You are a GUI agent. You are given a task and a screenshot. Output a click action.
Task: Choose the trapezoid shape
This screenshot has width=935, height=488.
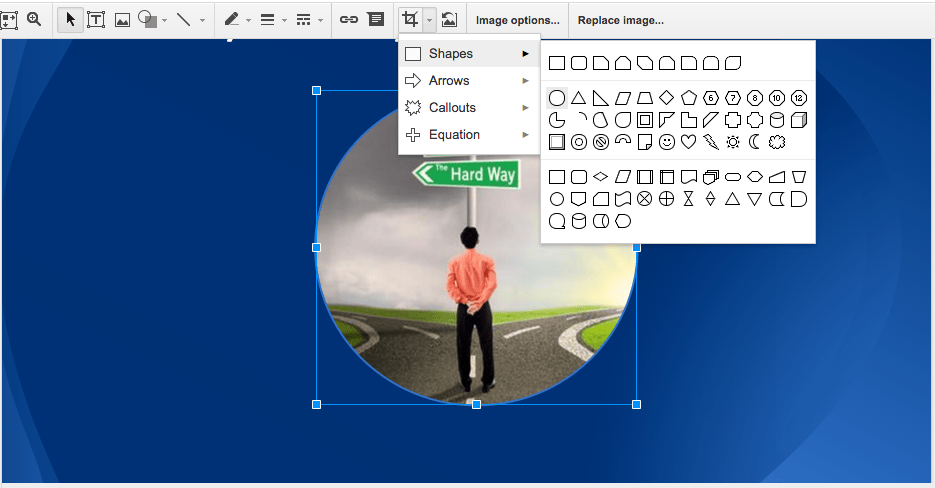[x=645, y=98]
